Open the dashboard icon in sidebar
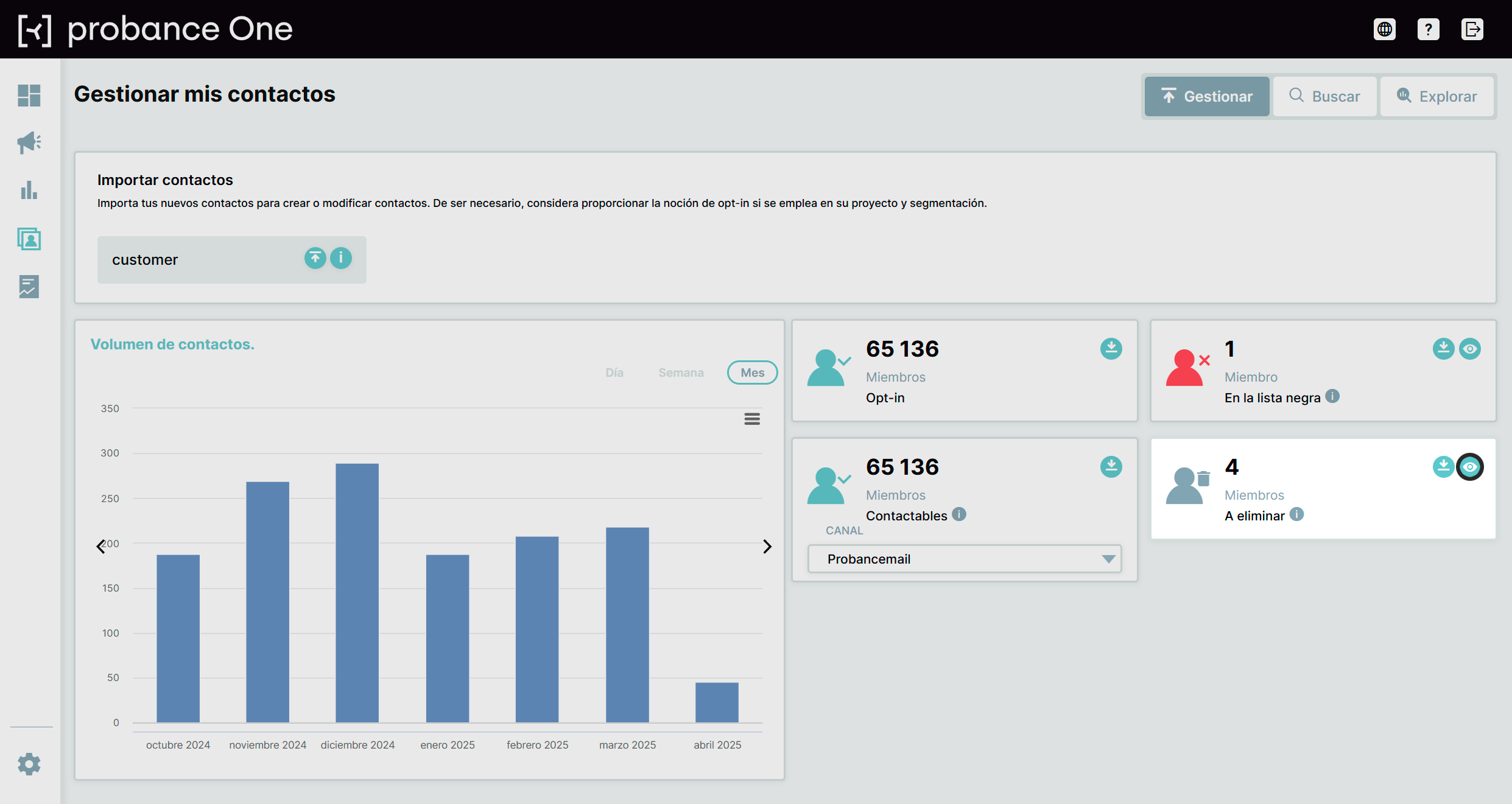This screenshot has width=1512, height=804. (x=29, y=96)
